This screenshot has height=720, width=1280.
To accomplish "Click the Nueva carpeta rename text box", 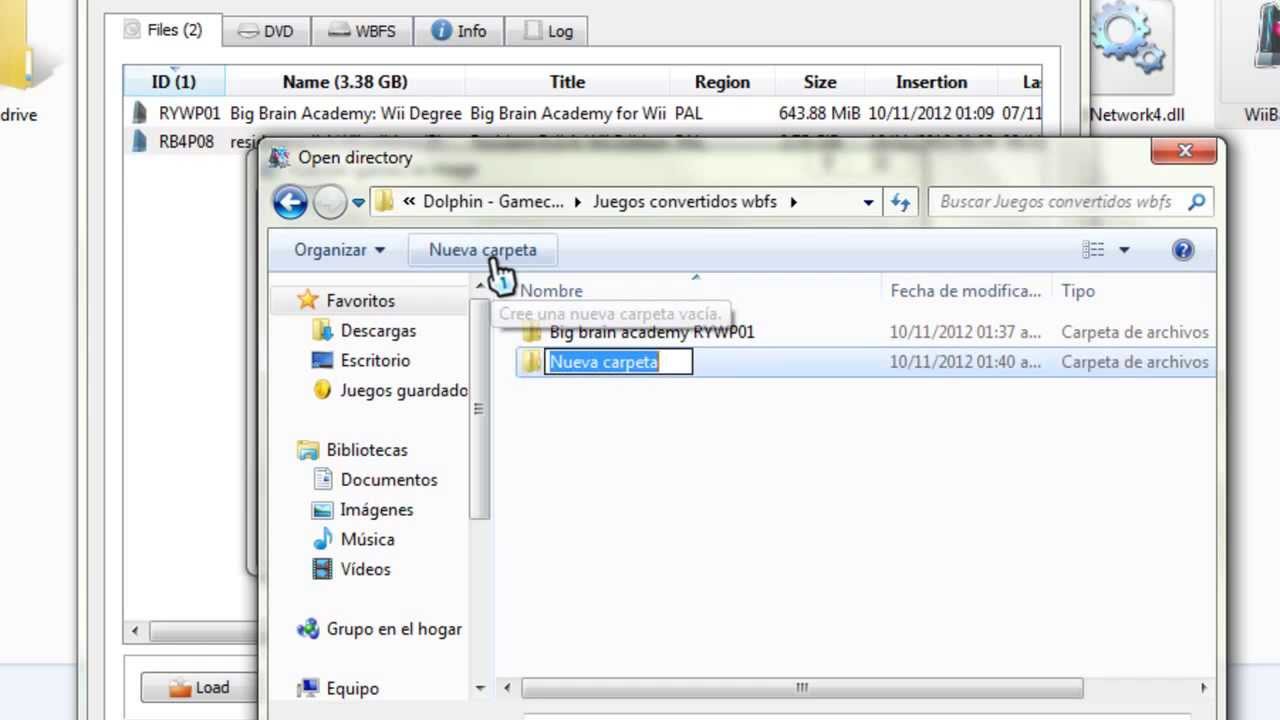I will [619, 362].
